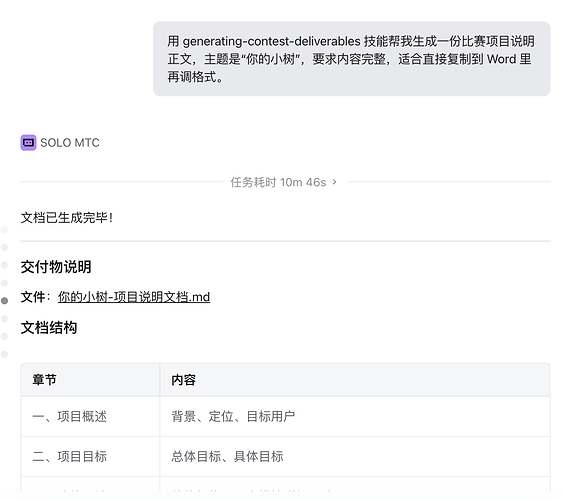Image resolution: width=563 pixels, height=500 pixels.
Task: Click the 交付物说明 heading
Action: [56, 267]
